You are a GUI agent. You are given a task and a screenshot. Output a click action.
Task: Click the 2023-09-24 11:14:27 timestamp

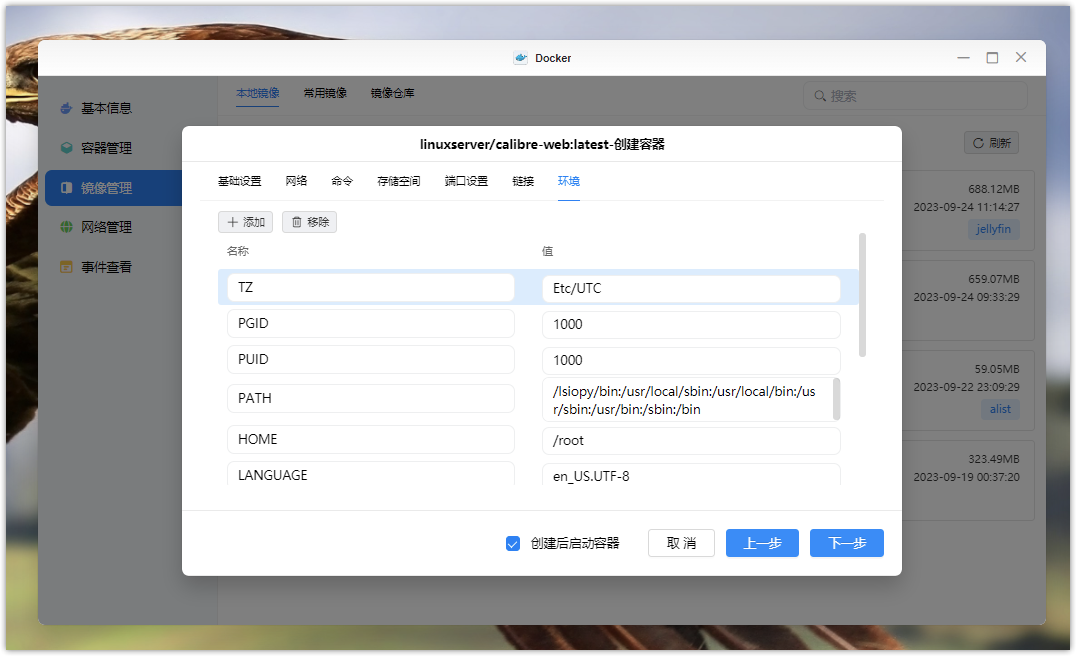click(x=966, y=207)
